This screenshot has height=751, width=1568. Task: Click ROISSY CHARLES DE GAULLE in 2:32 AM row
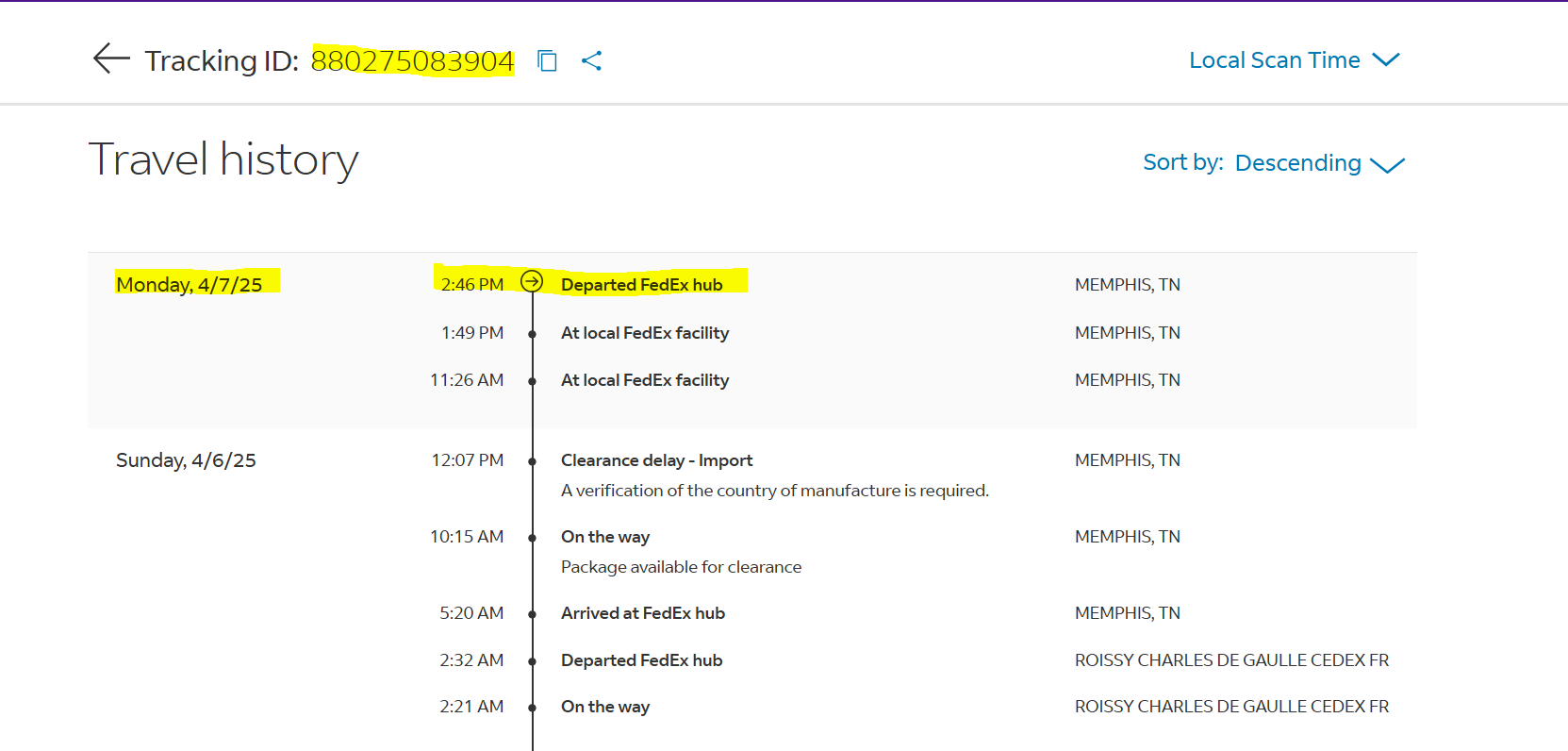pyautogui.click(x=1231, y=659)
